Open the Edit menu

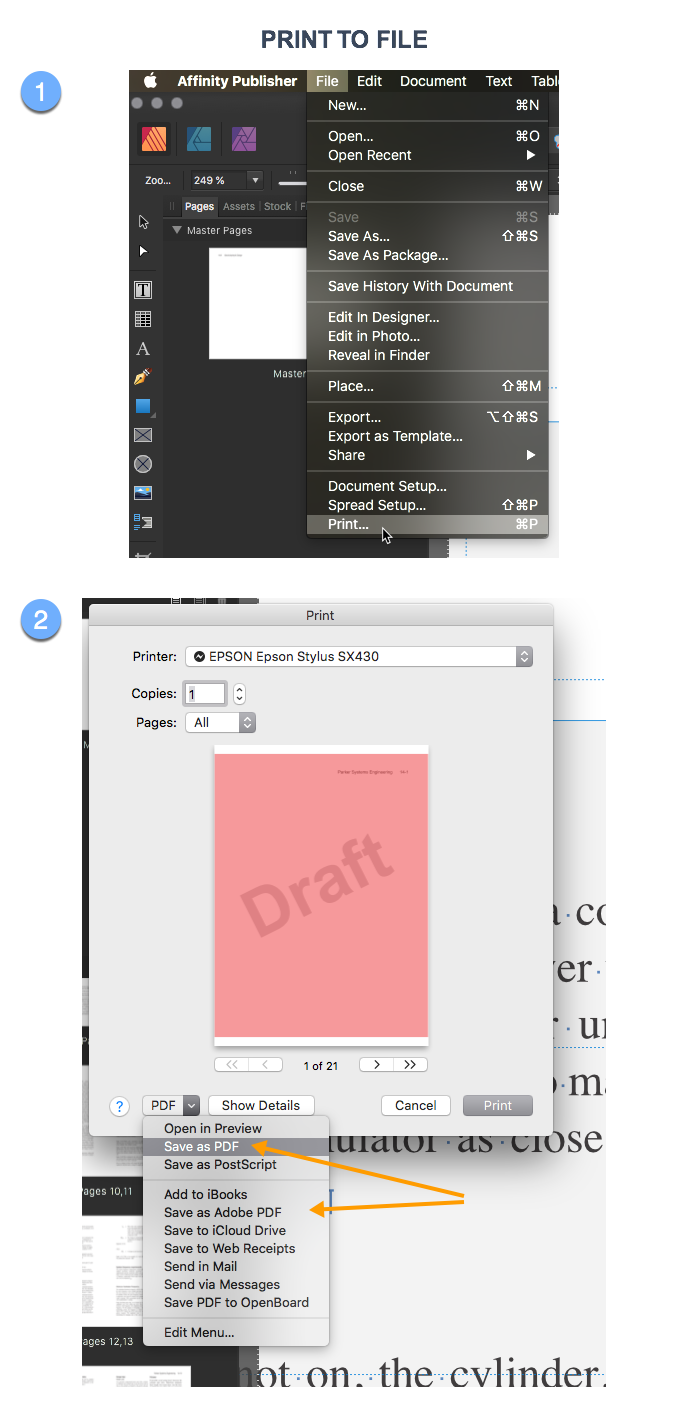tap(369, 81)
